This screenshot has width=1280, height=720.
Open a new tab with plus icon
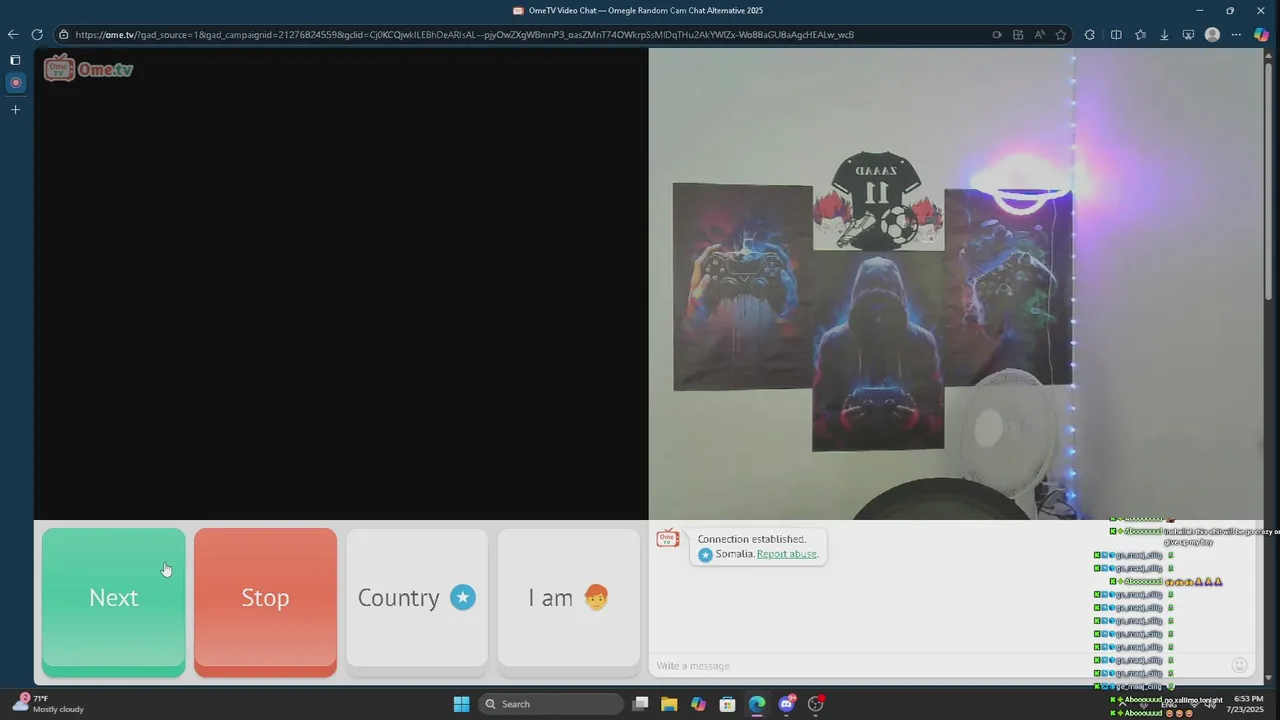point(15,109)
